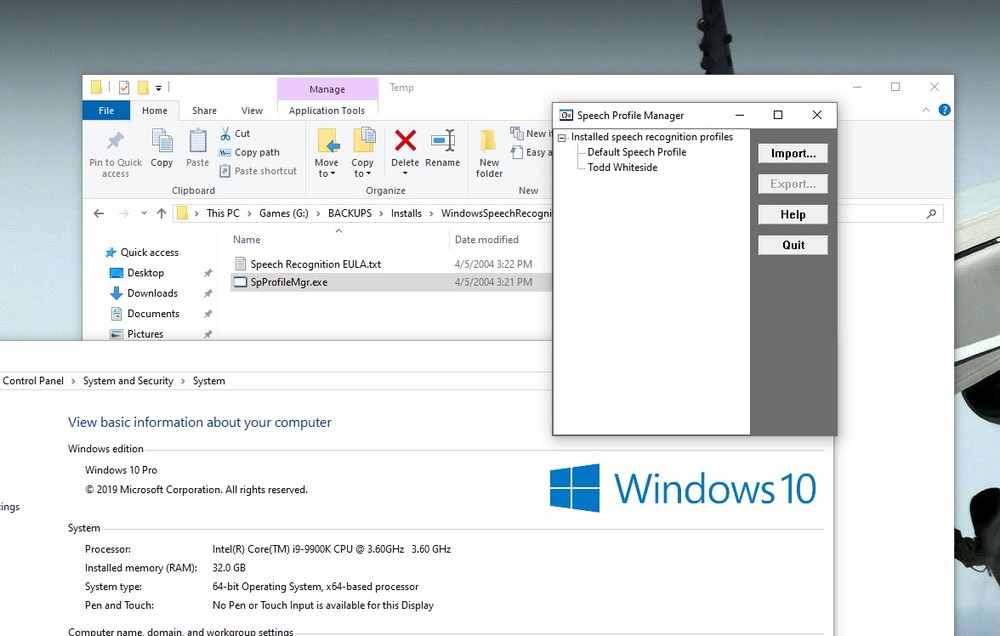This screenshot has width=1000, height=636.
Task: Select Speech Recognition EULA.txt file
Action: click(x=316, y=264)
